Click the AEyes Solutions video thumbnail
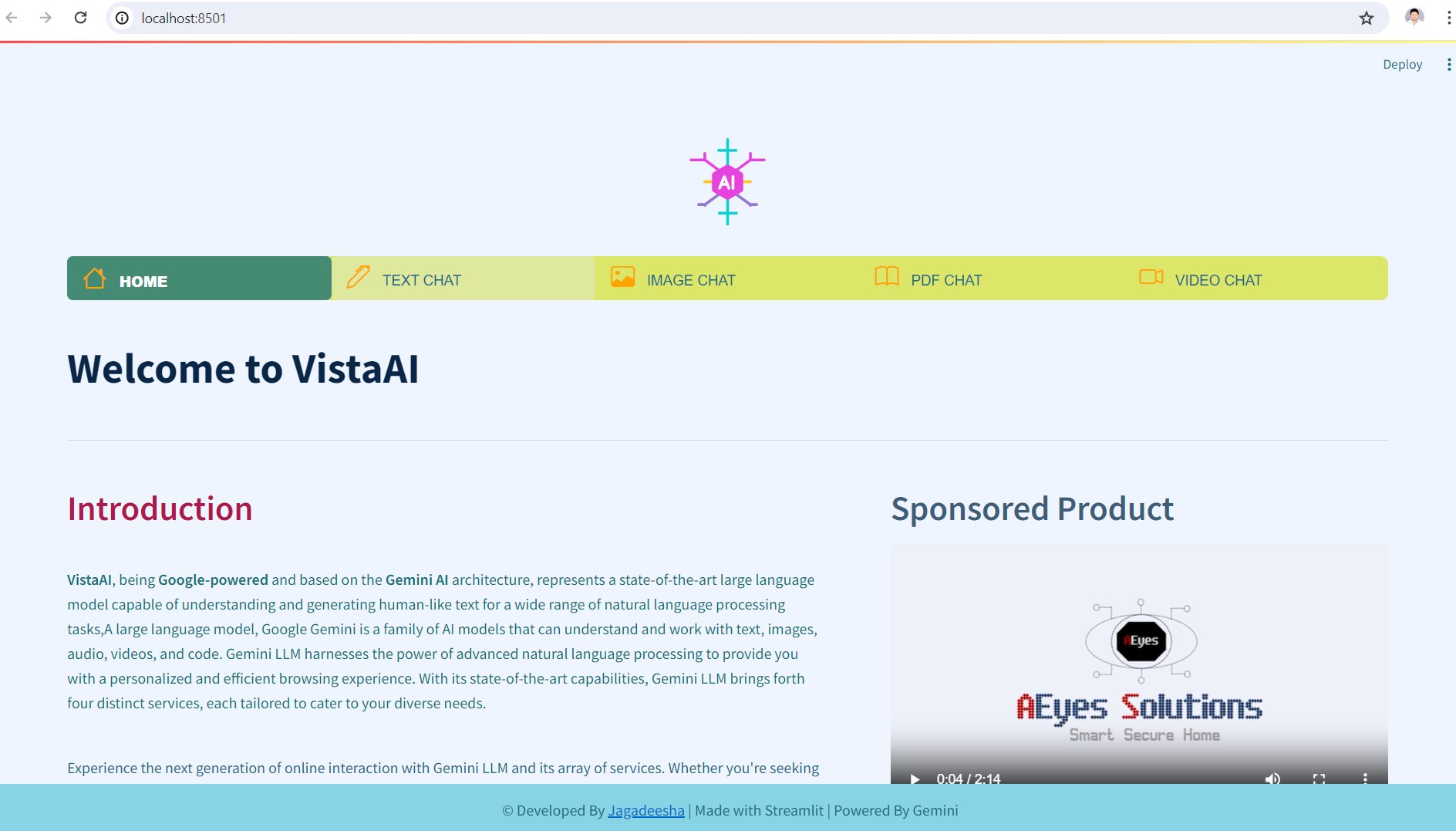The height and width of the screenshot is (831, 1456). coord(1139,664)
